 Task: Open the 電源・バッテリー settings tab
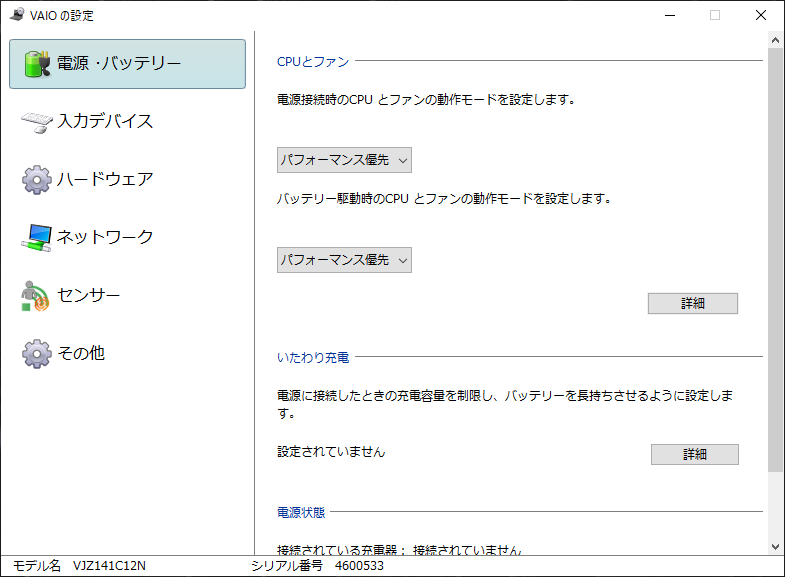coord(127,64)
